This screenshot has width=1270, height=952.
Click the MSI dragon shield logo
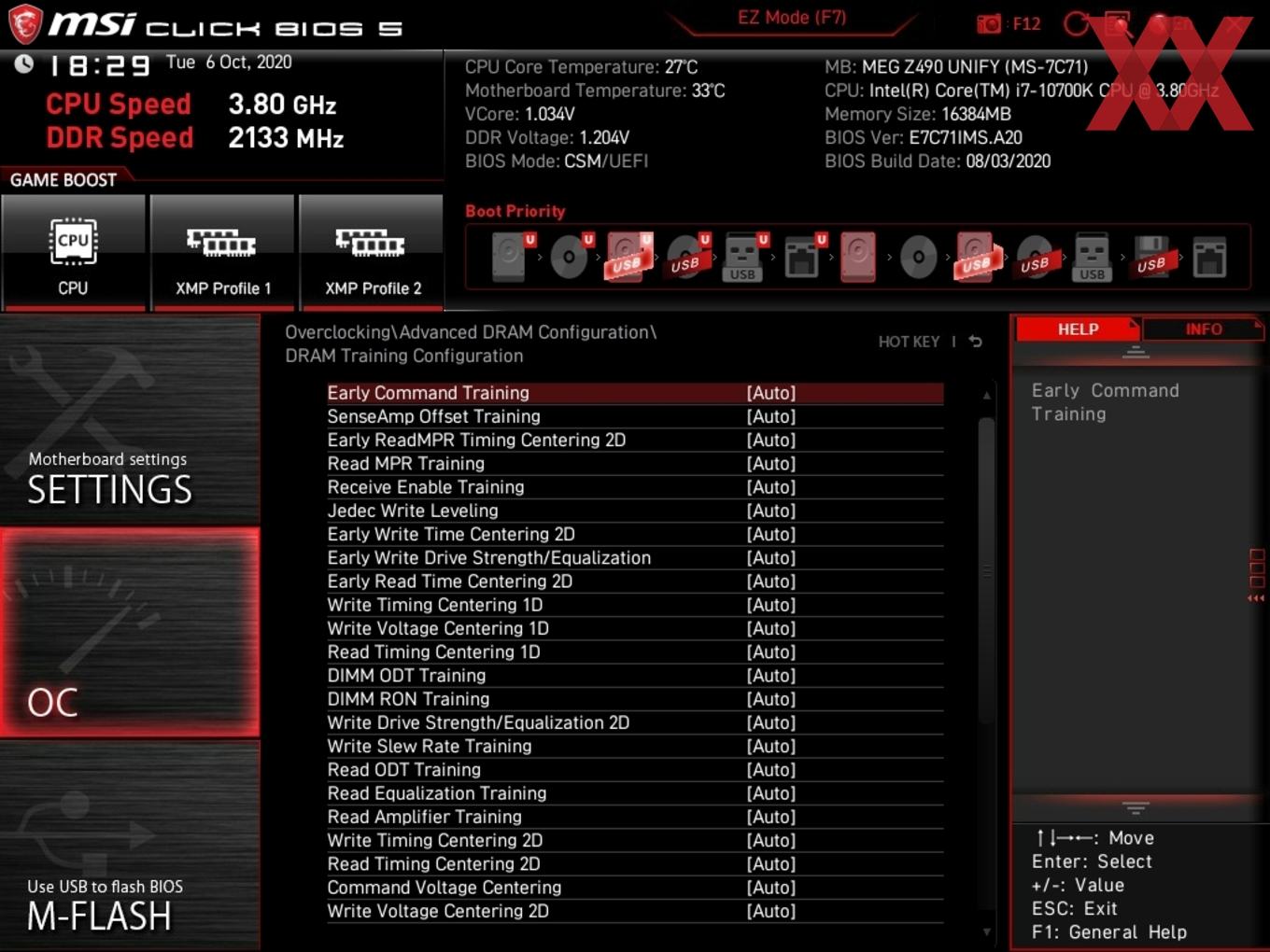[25, 24]
